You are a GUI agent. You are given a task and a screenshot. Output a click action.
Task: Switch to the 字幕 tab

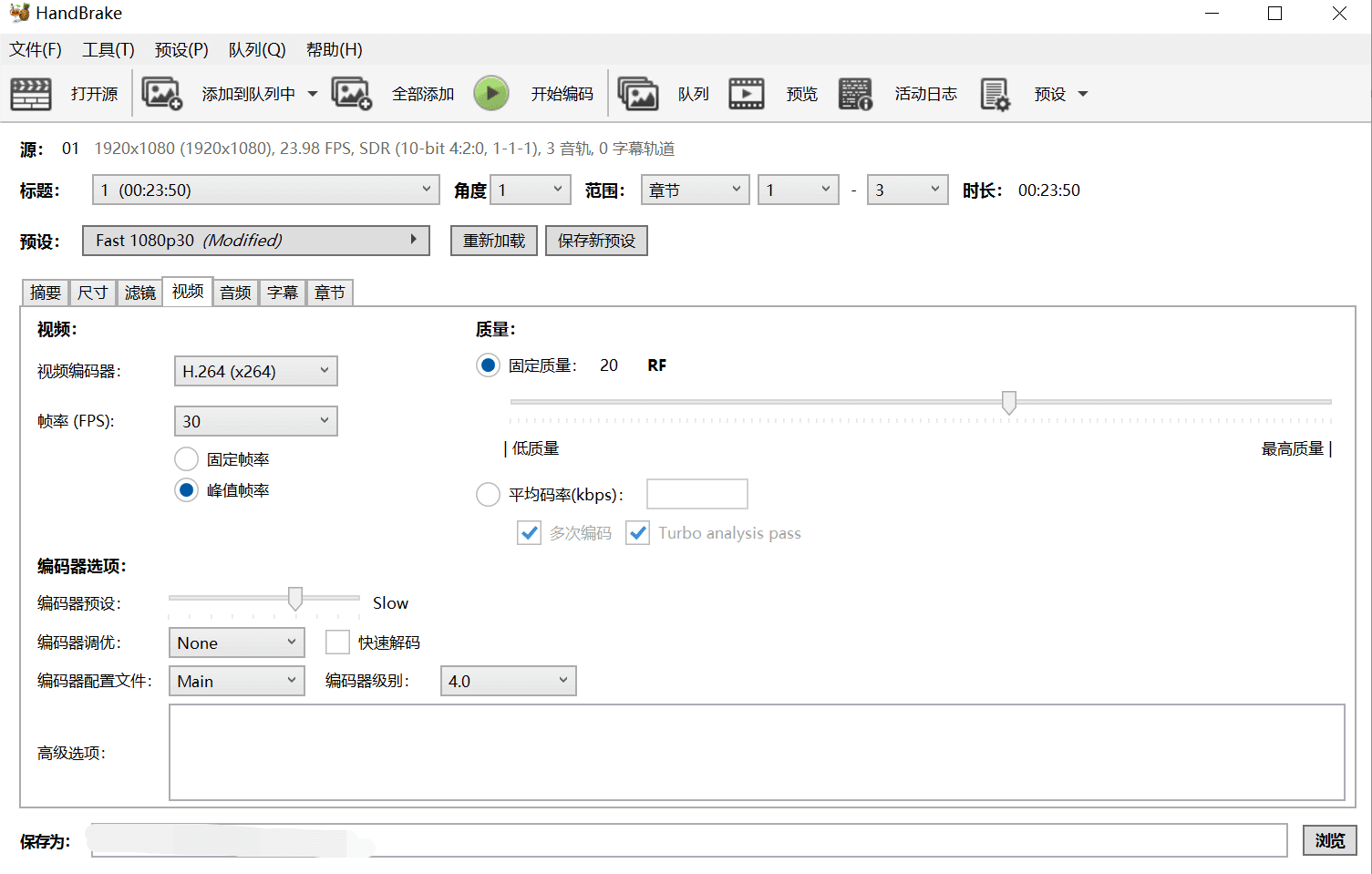click(x=283, y=293)
